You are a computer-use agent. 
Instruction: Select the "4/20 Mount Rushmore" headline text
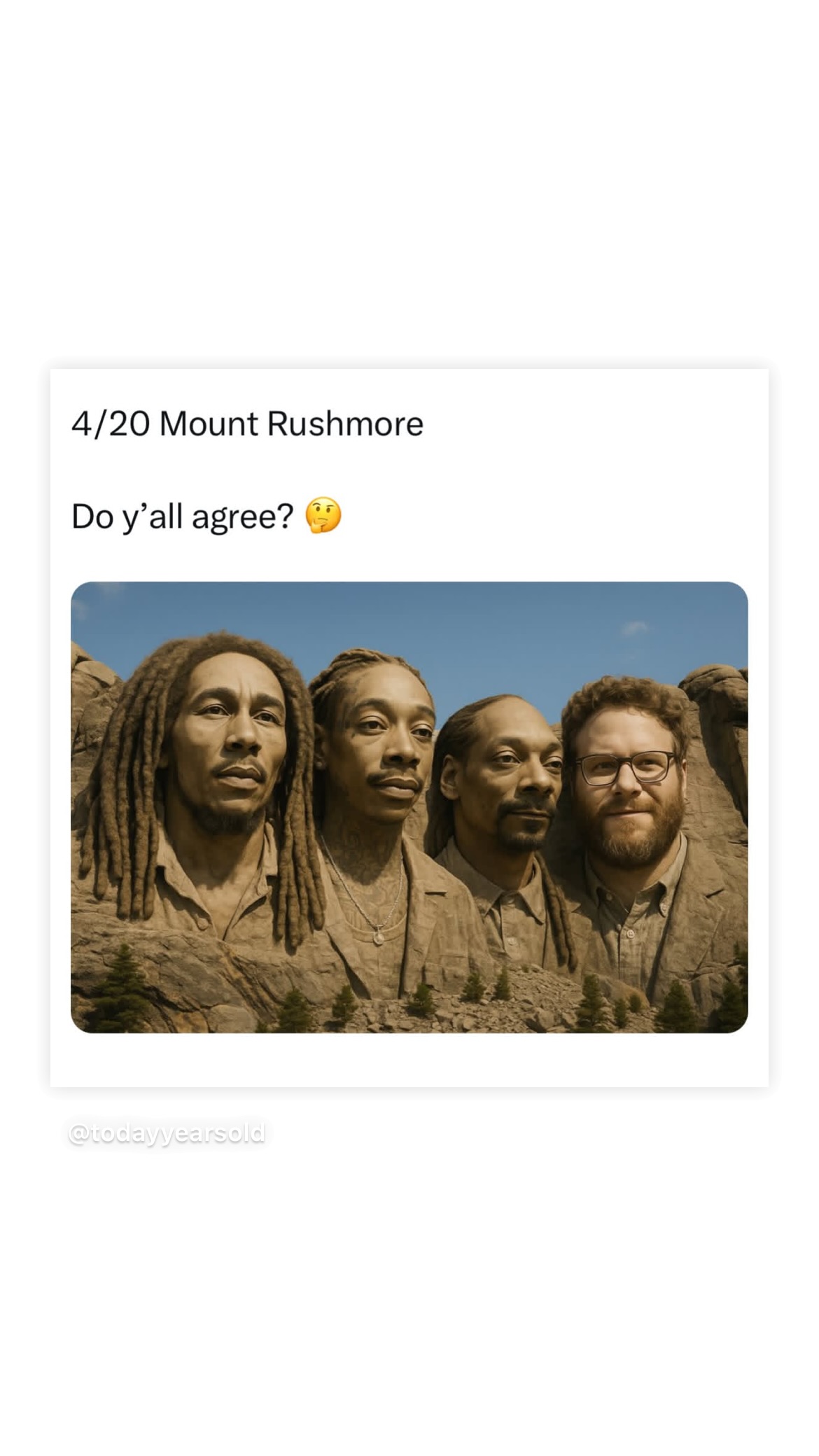pos(247,423)
